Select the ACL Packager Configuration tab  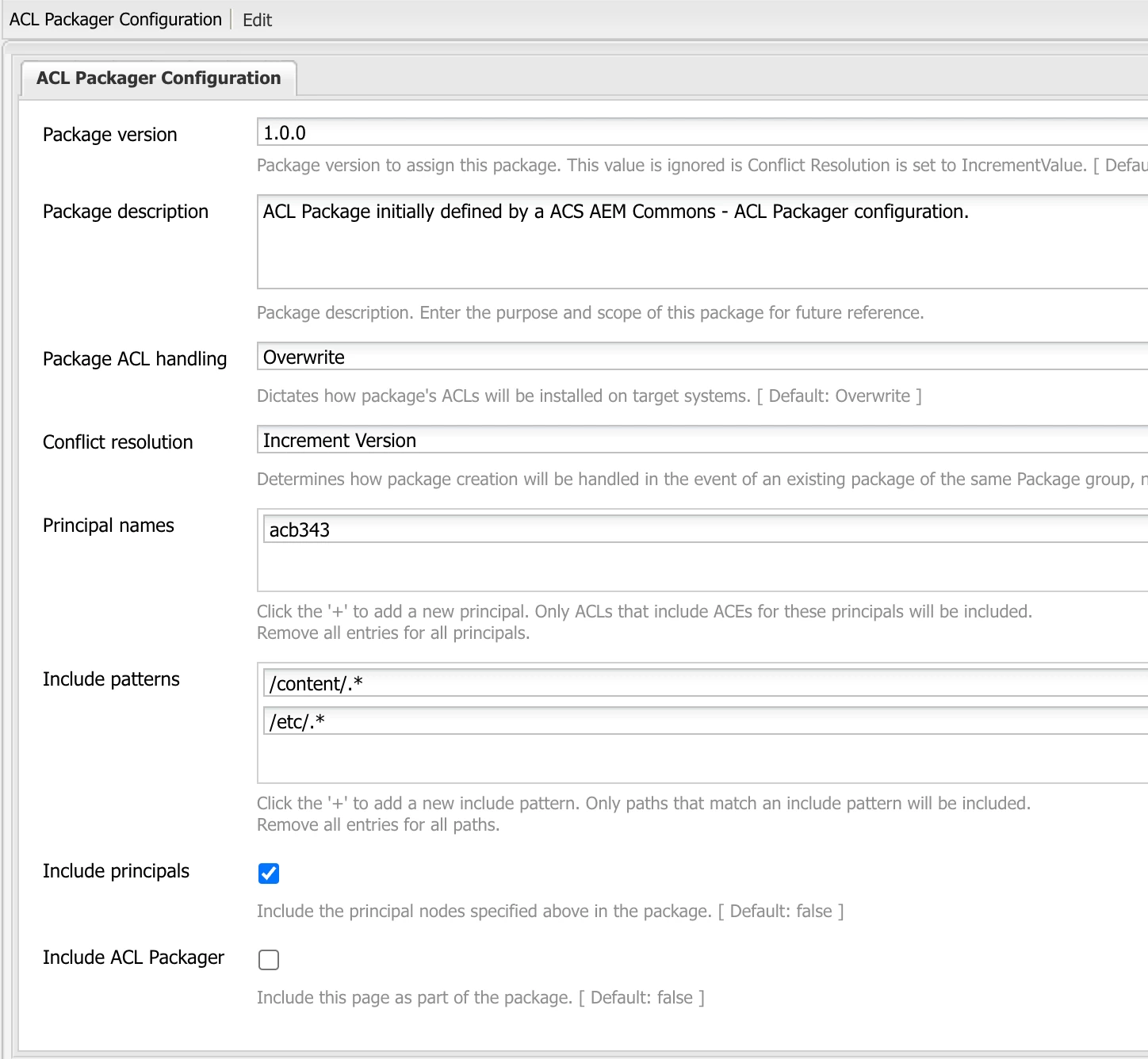pyautogui.click(x=159, y=78)
